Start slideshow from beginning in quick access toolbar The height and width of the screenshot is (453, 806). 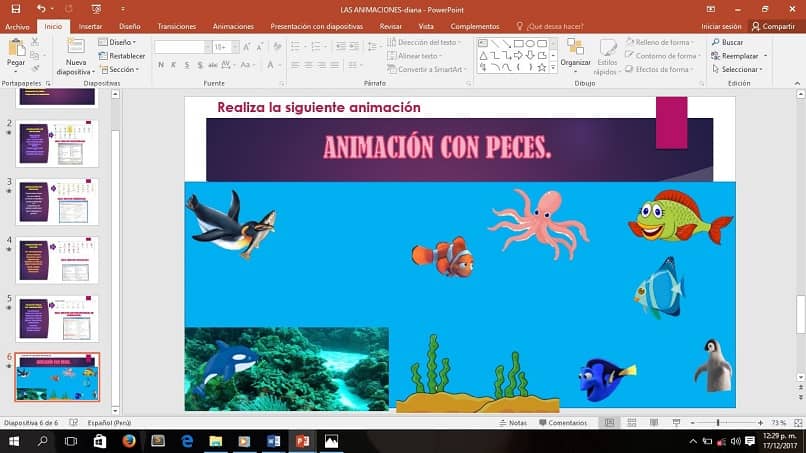(96, 9)
